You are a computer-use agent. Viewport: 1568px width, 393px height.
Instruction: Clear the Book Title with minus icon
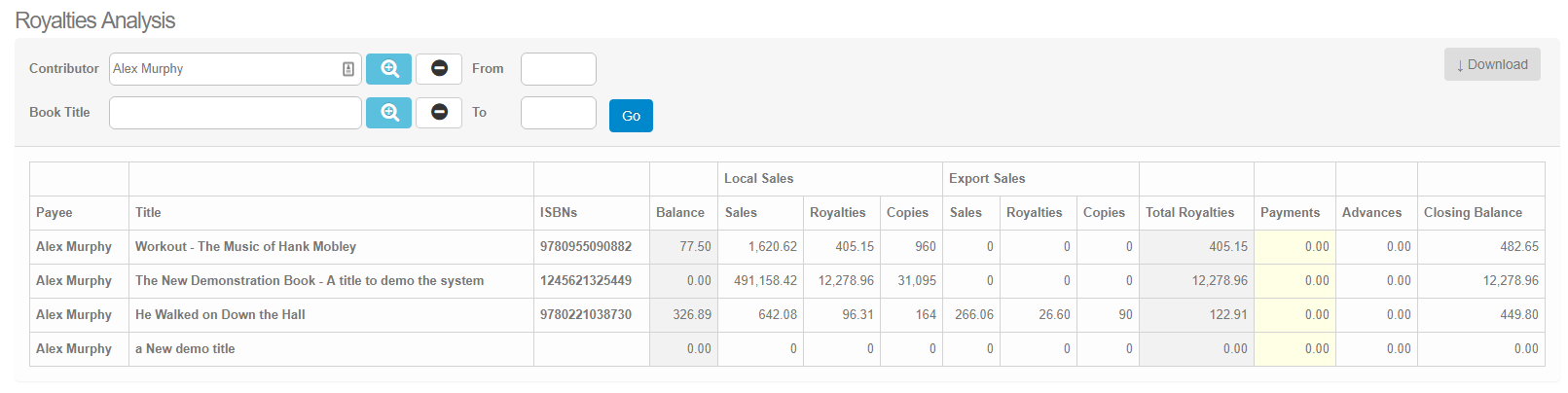click(439, 113)
